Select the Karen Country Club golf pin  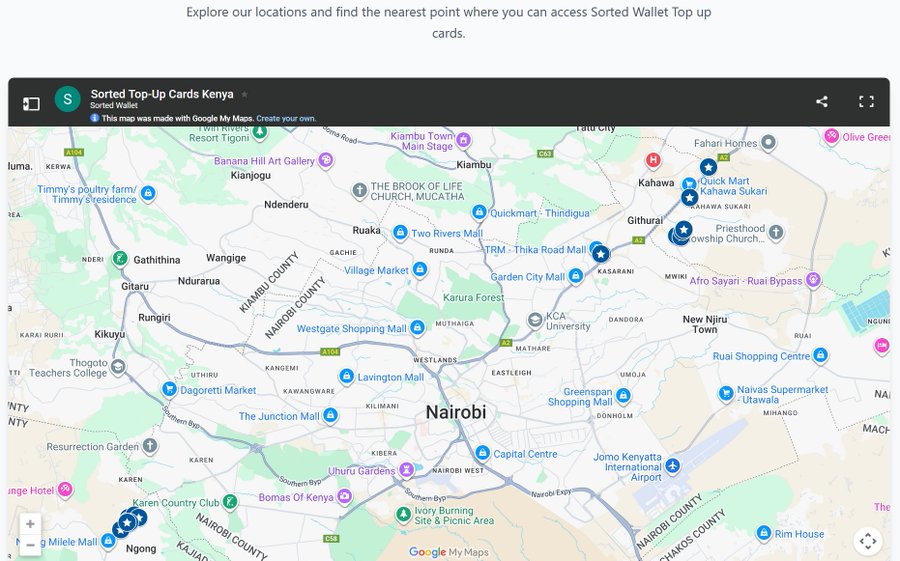click(230, 502)
